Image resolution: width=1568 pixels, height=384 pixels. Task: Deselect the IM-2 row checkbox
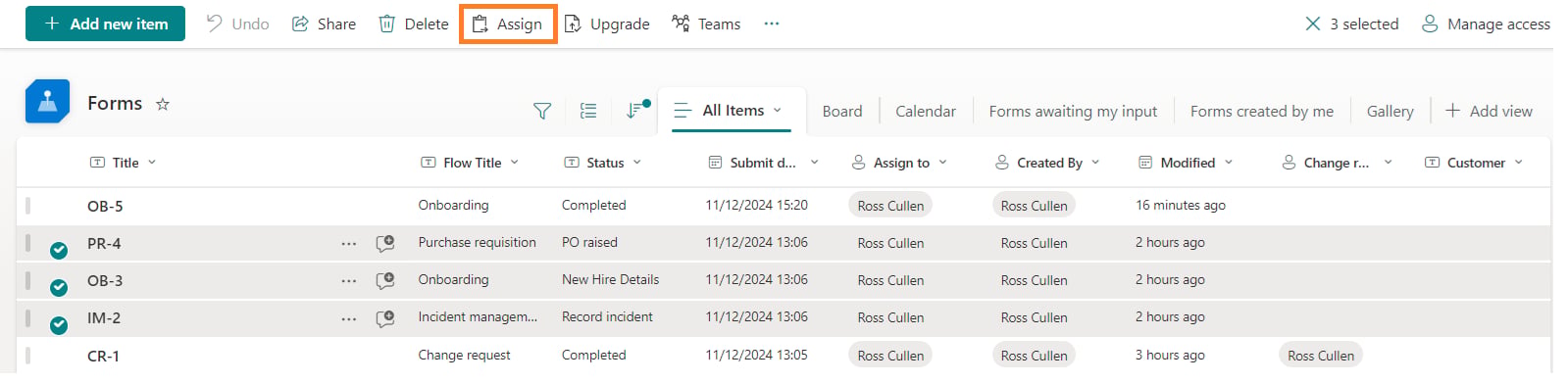(x=59, y=325)
